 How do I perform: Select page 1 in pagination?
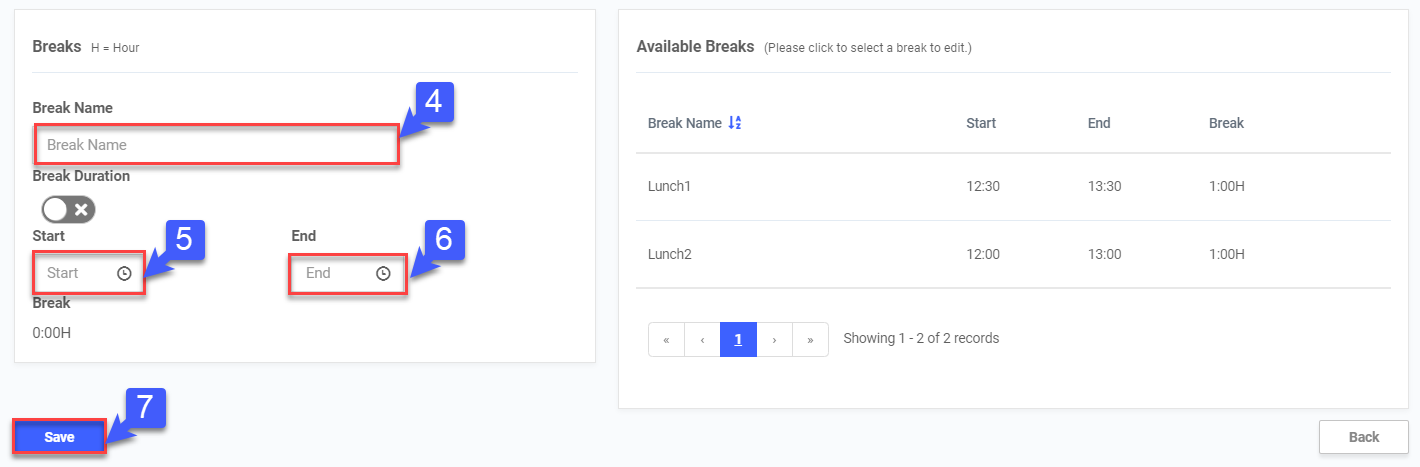click(738, 339)
